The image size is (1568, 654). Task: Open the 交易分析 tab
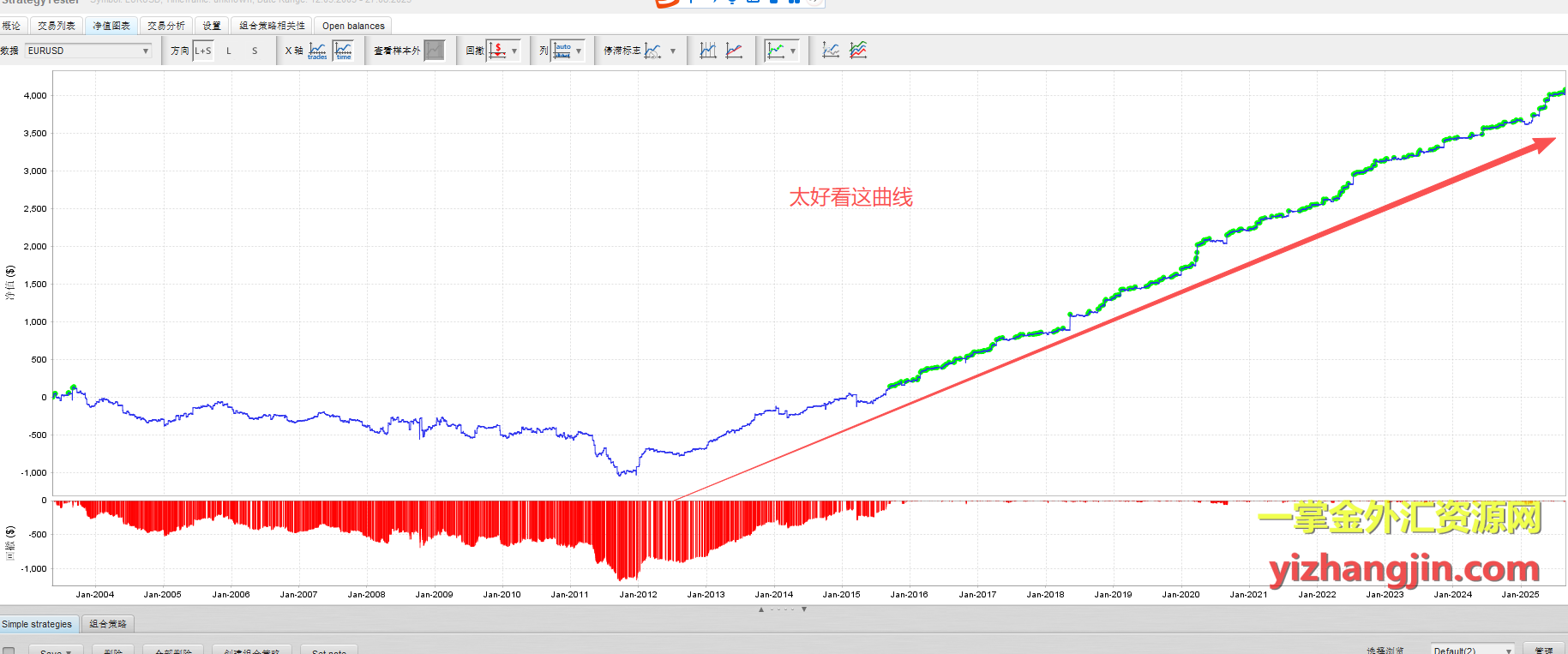click(x=165, y=26)
